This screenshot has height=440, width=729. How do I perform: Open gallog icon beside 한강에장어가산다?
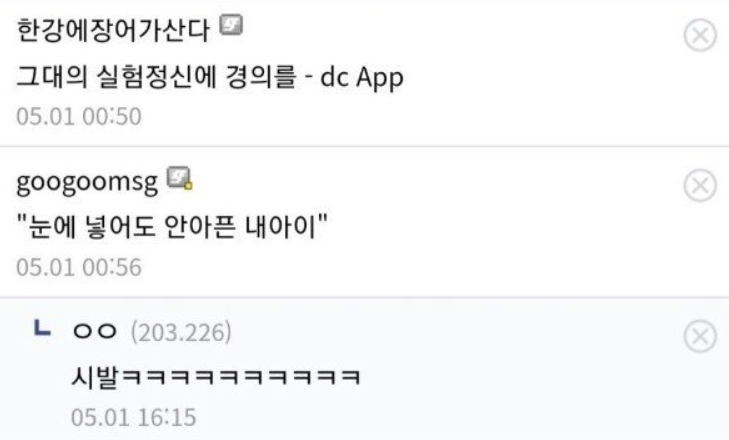(231, 25)
